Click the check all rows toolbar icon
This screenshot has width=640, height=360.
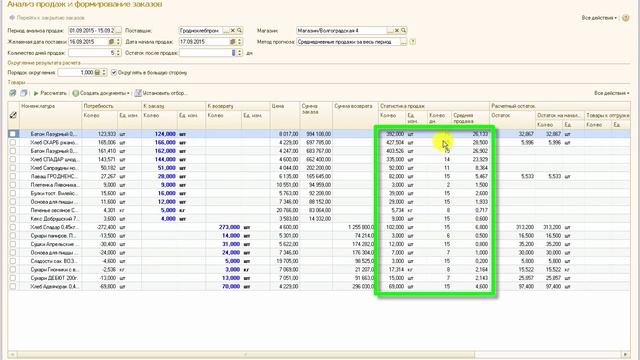click(13, 93)
